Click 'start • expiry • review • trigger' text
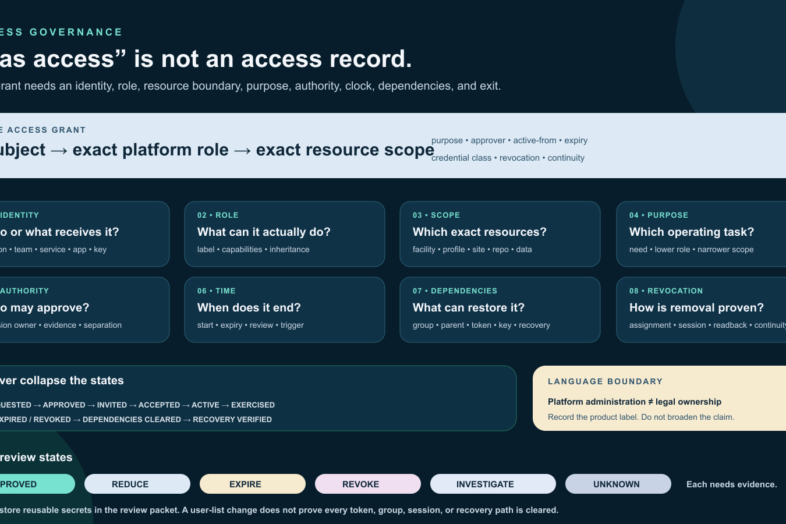 pyautogui.click(x=250, y=325)
